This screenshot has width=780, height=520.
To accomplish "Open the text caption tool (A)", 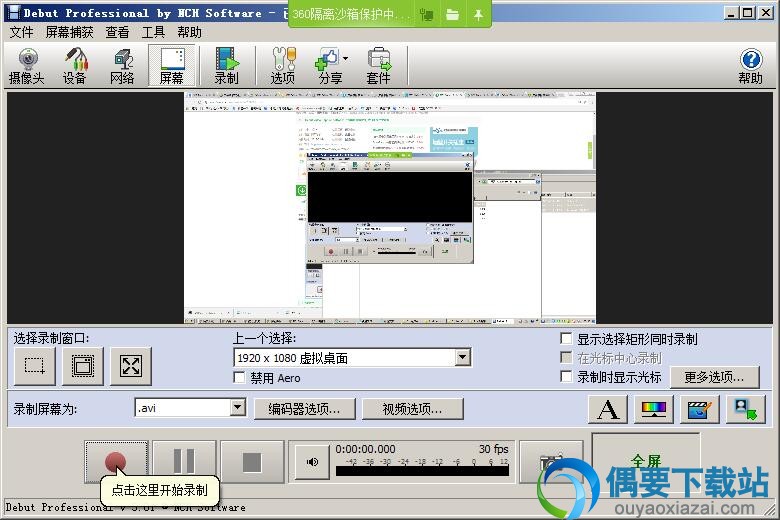I will click(x=607, y=410).
